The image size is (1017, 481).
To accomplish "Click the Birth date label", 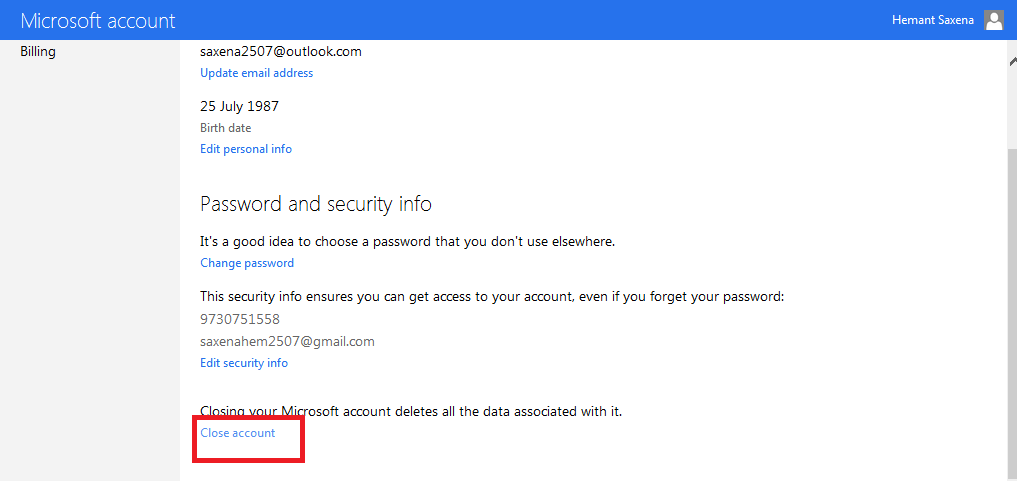I will pos(226,128).
